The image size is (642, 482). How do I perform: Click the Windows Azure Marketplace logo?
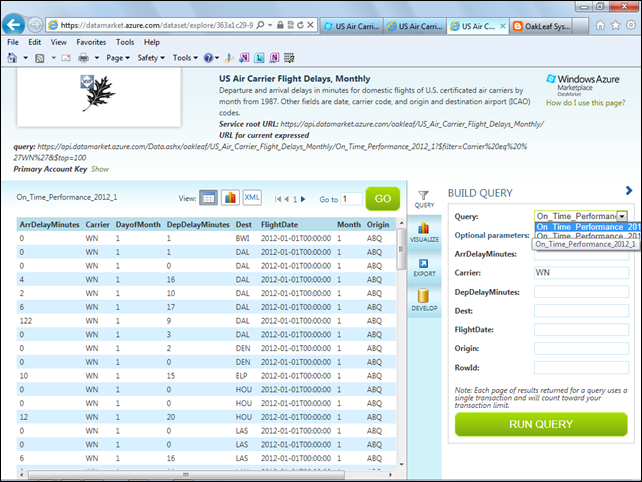(x=583, y=84)
